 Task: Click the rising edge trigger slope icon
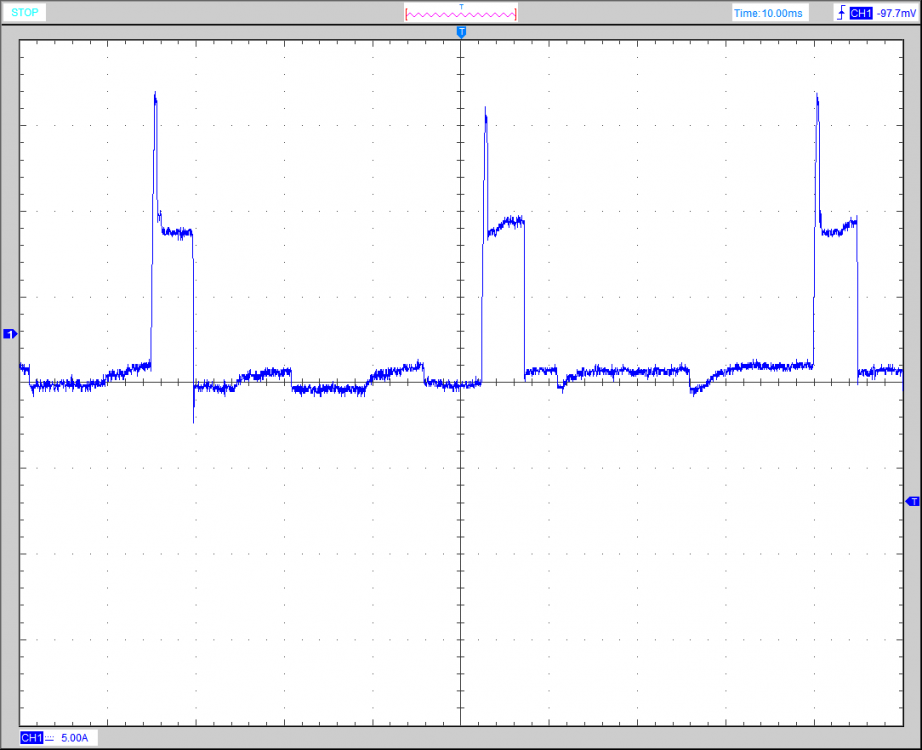840,13
